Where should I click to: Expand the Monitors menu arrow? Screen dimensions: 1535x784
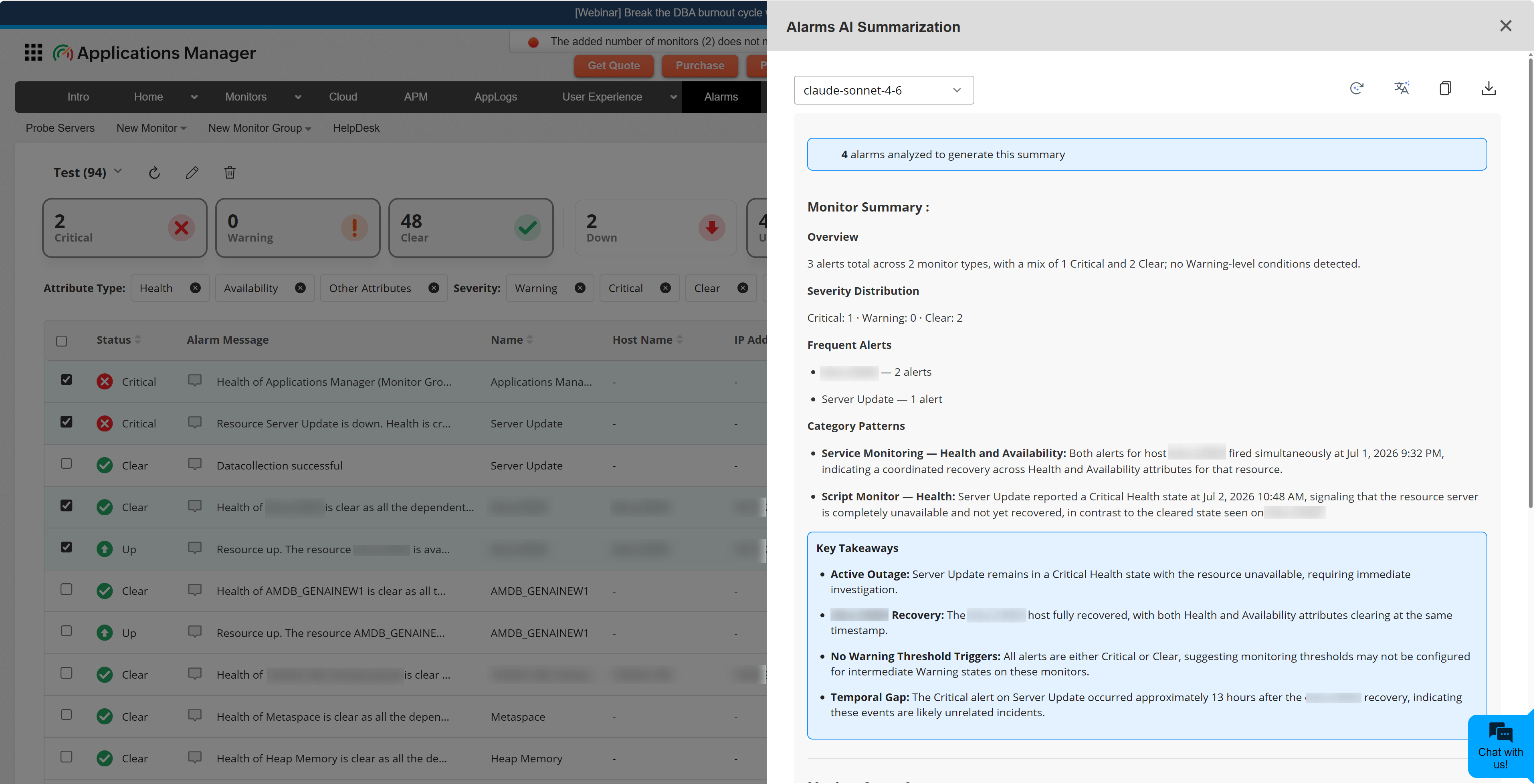click(298, 97)
